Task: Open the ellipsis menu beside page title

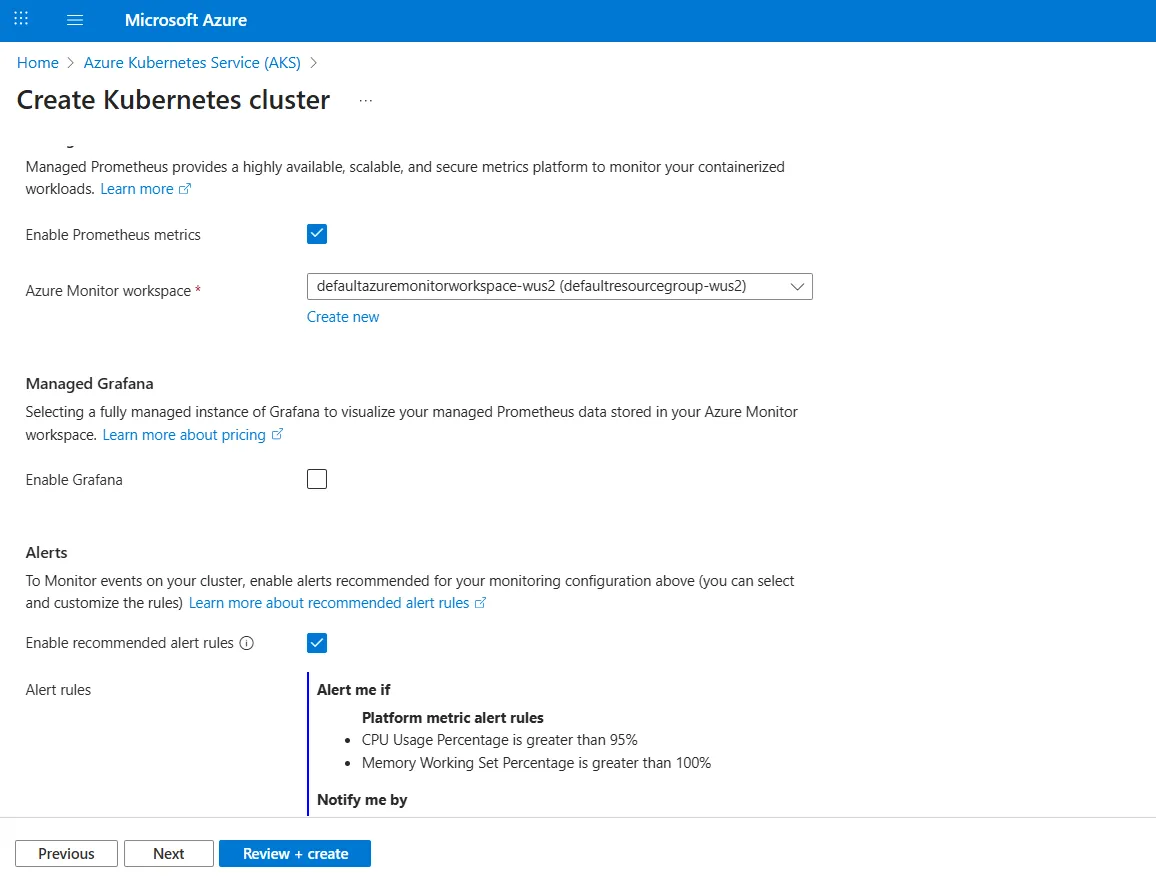Action: [x=366, y=100]
